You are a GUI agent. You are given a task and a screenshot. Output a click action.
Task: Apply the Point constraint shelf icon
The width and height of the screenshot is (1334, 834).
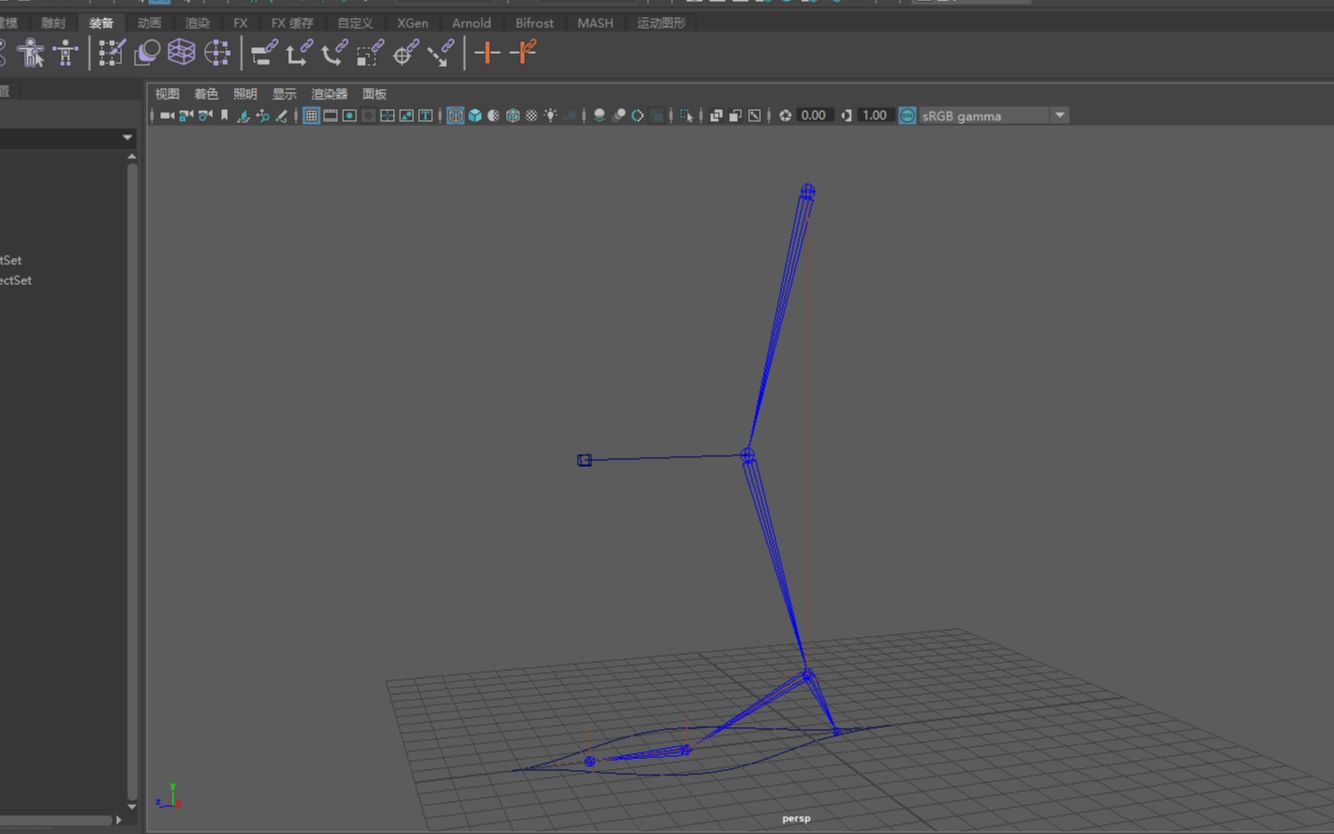(x=300, y=52)
